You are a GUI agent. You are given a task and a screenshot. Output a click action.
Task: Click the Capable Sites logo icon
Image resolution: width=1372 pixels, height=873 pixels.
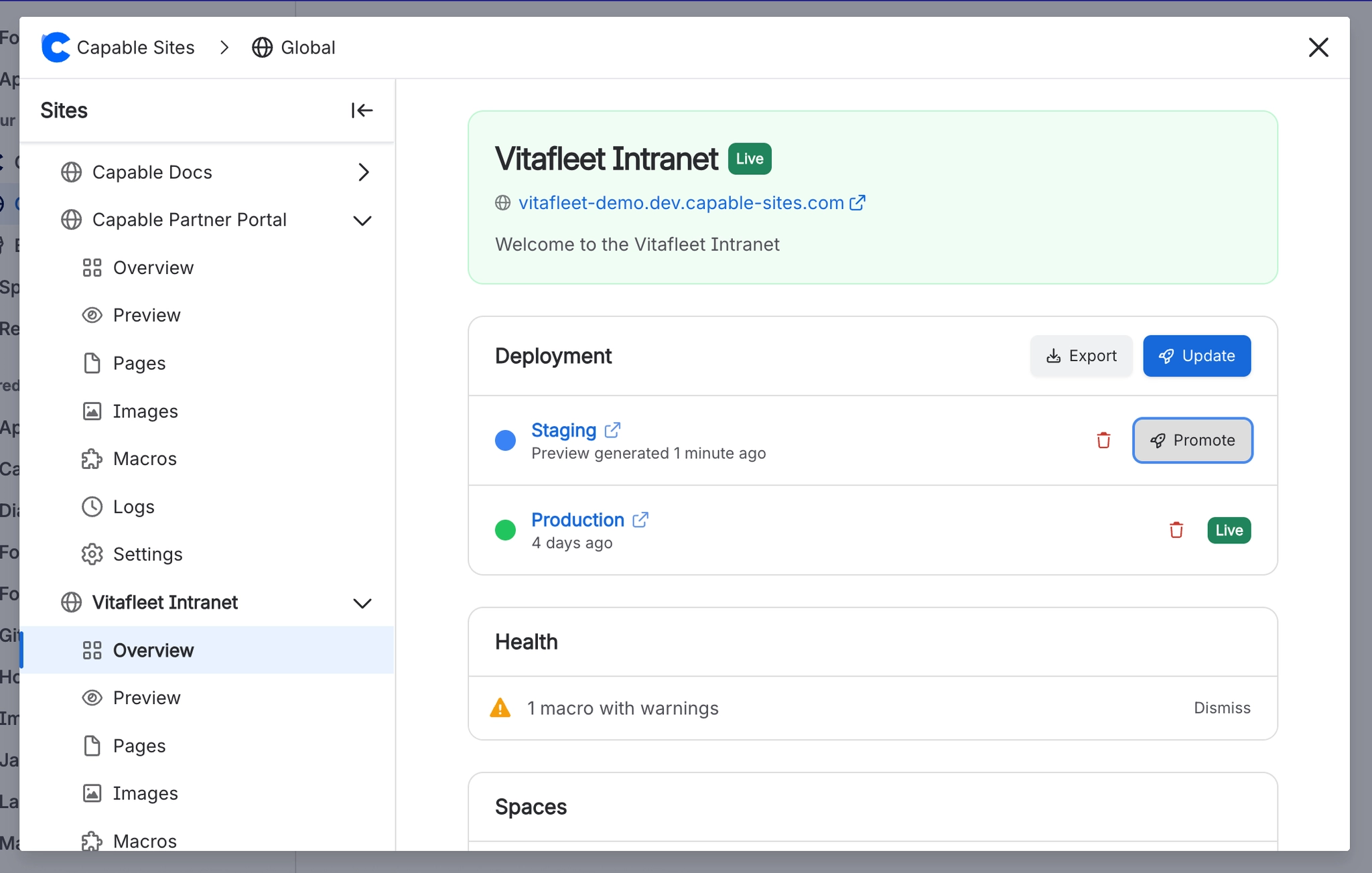point(56,48)
